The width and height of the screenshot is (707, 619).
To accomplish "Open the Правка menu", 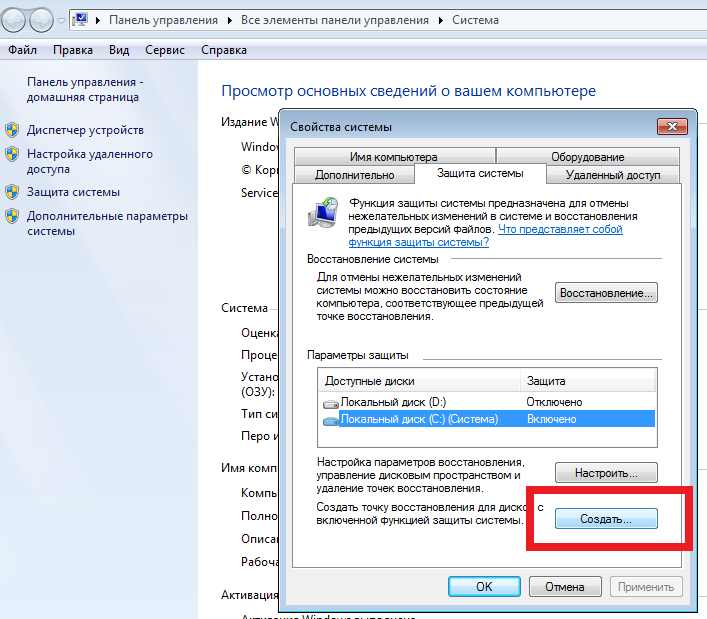I will pyautogui.click(x=73, y=50).
